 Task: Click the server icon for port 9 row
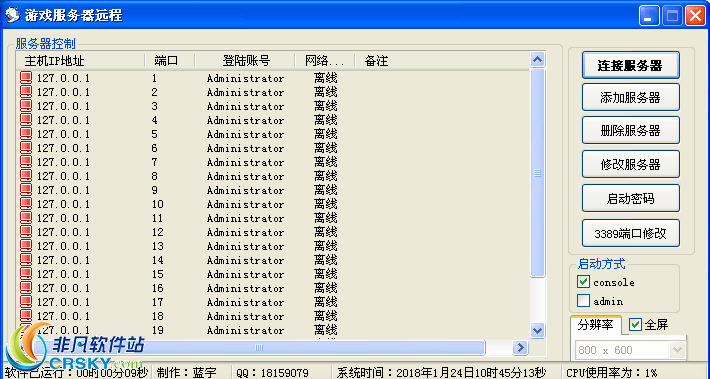(26, 190)
